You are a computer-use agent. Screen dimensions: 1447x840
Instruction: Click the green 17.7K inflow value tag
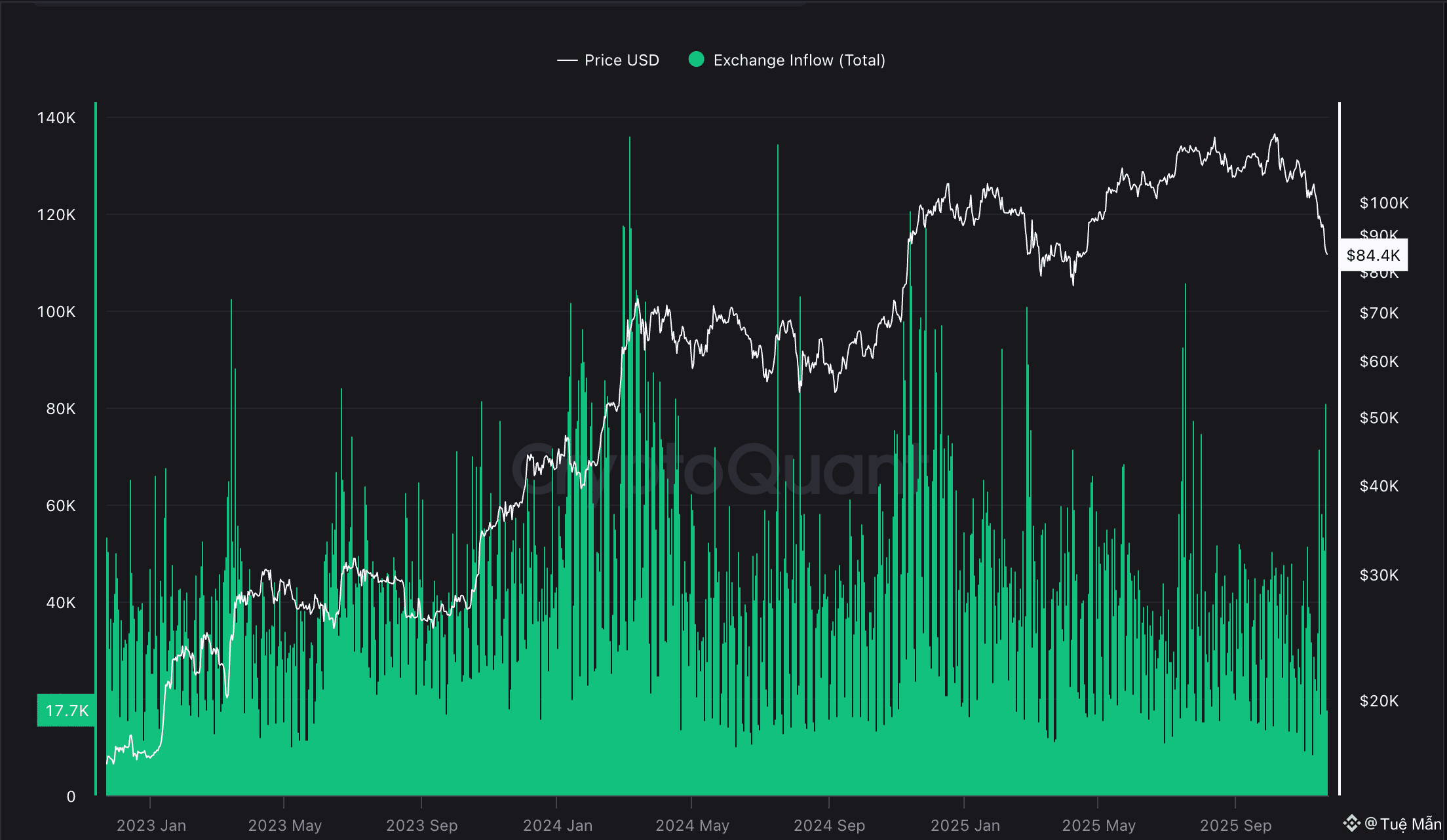tap(66, 710)
